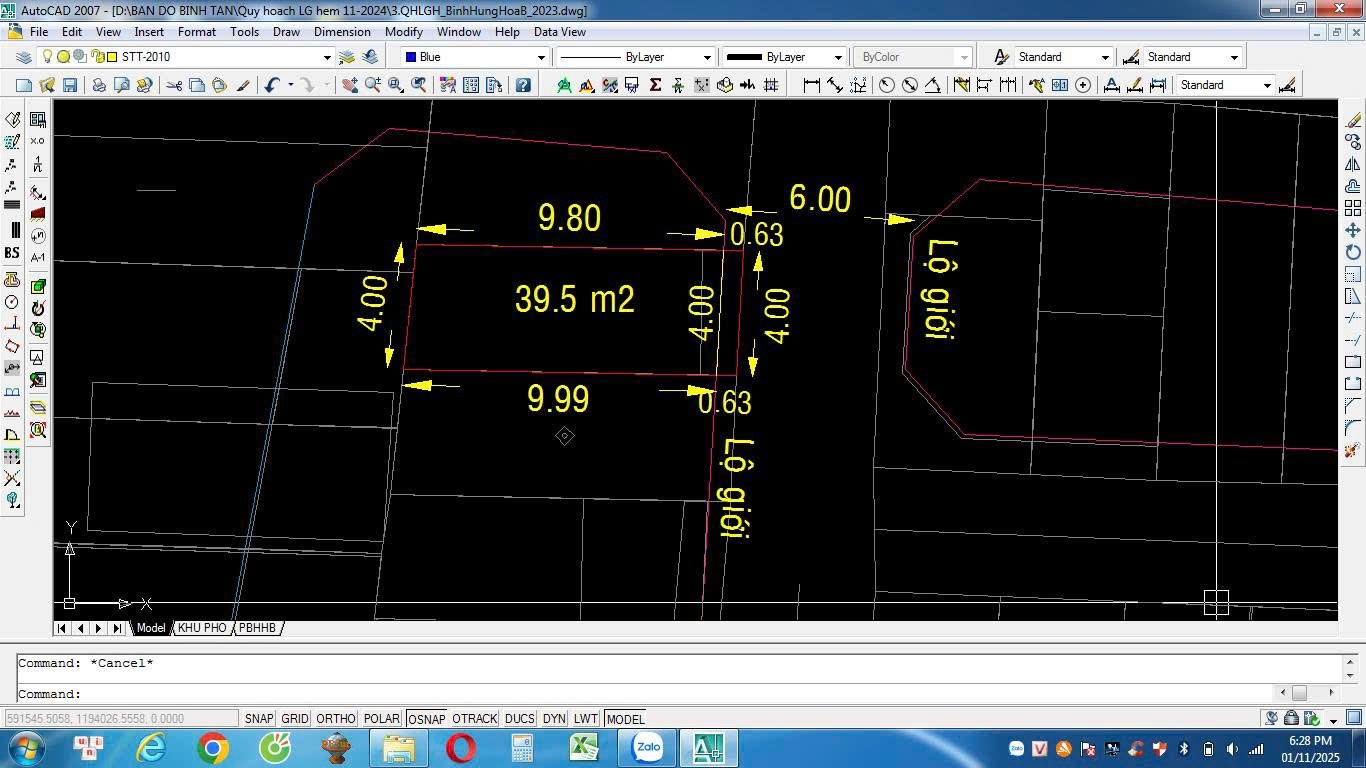The width and height of the screenshot is (1366, 768).
Task: Open the Blue color control dropdown
Action: click(541, 57)
